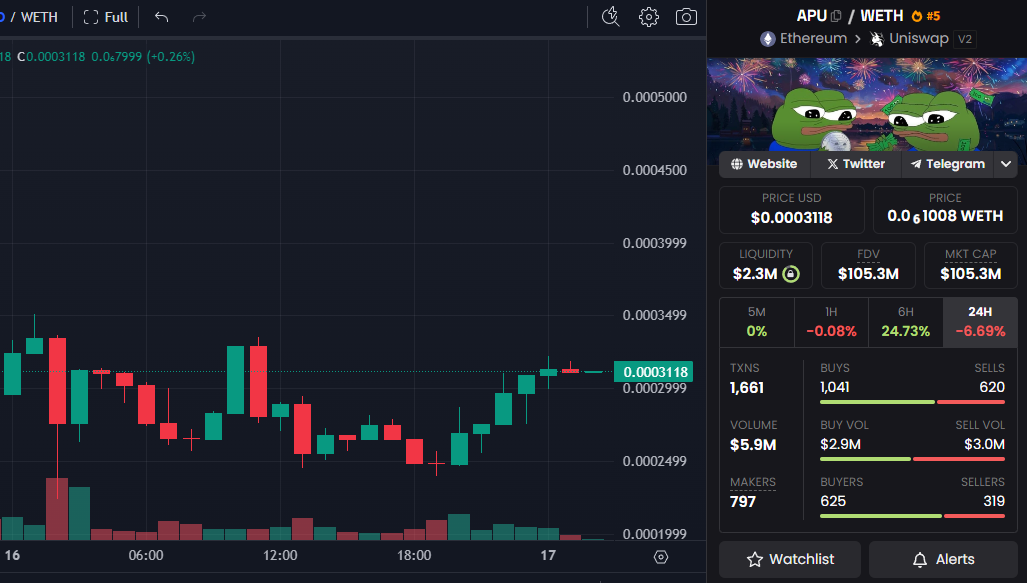The width and height of the screenshot is (1027, 583).
Task: Select the 1H timeframe tab
Action: [831, 322]
